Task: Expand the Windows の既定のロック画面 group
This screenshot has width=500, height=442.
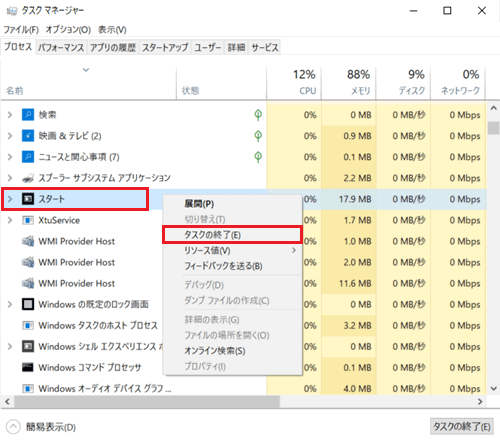Action: 10,304
